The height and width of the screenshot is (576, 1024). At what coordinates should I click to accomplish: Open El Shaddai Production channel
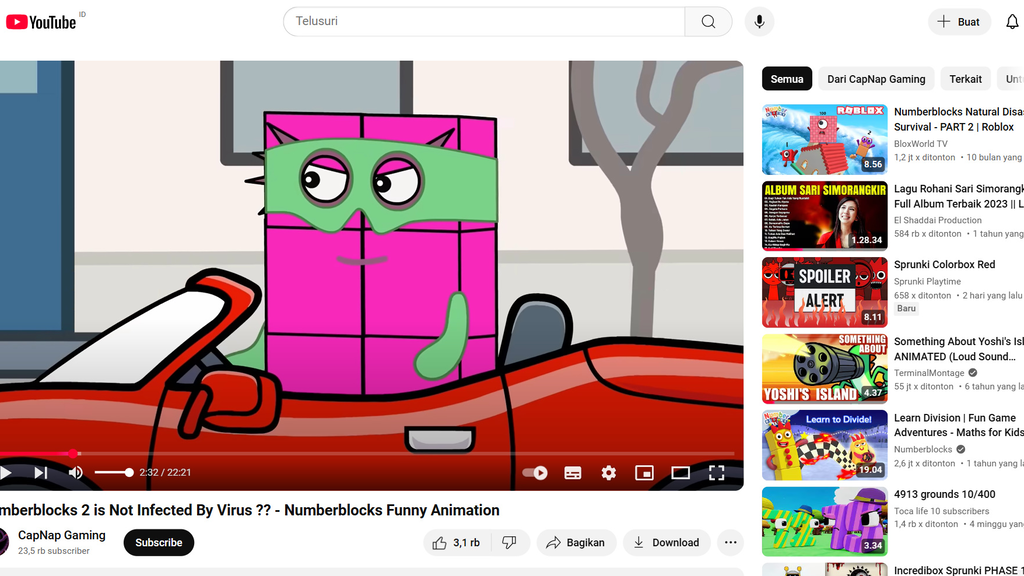(938, 220)
